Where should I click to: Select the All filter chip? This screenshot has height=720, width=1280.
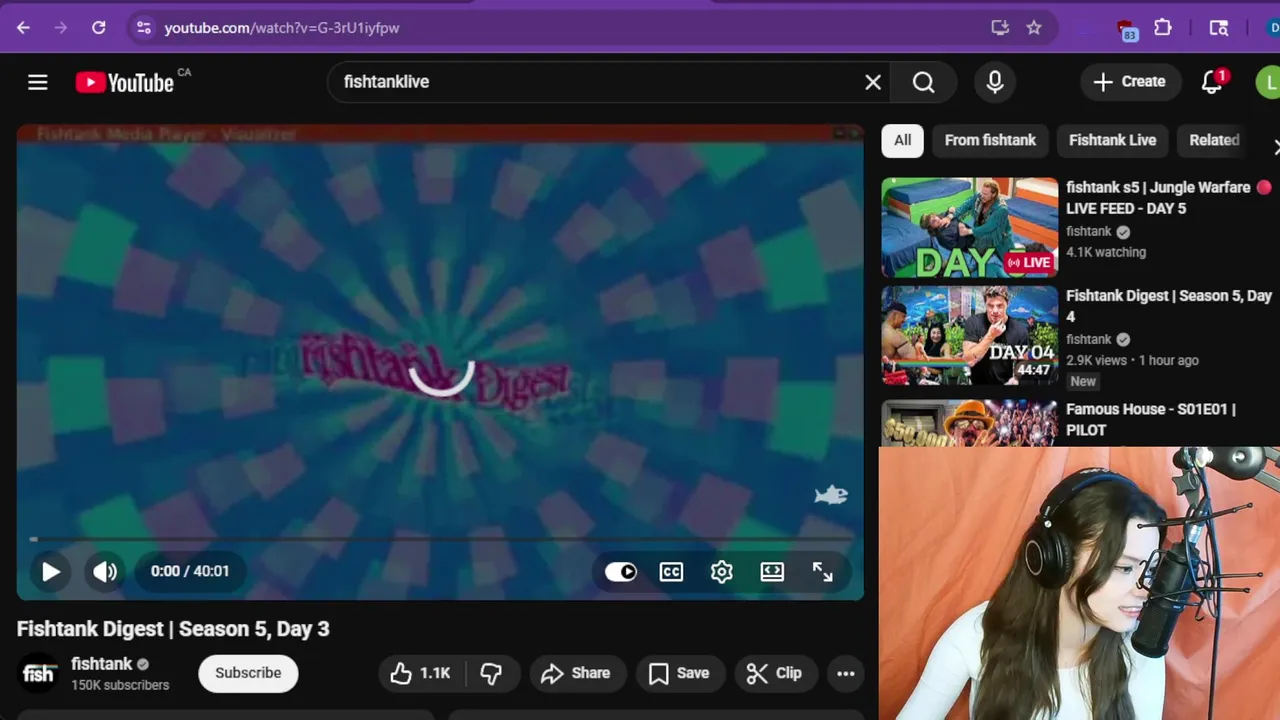click(903, 140)
